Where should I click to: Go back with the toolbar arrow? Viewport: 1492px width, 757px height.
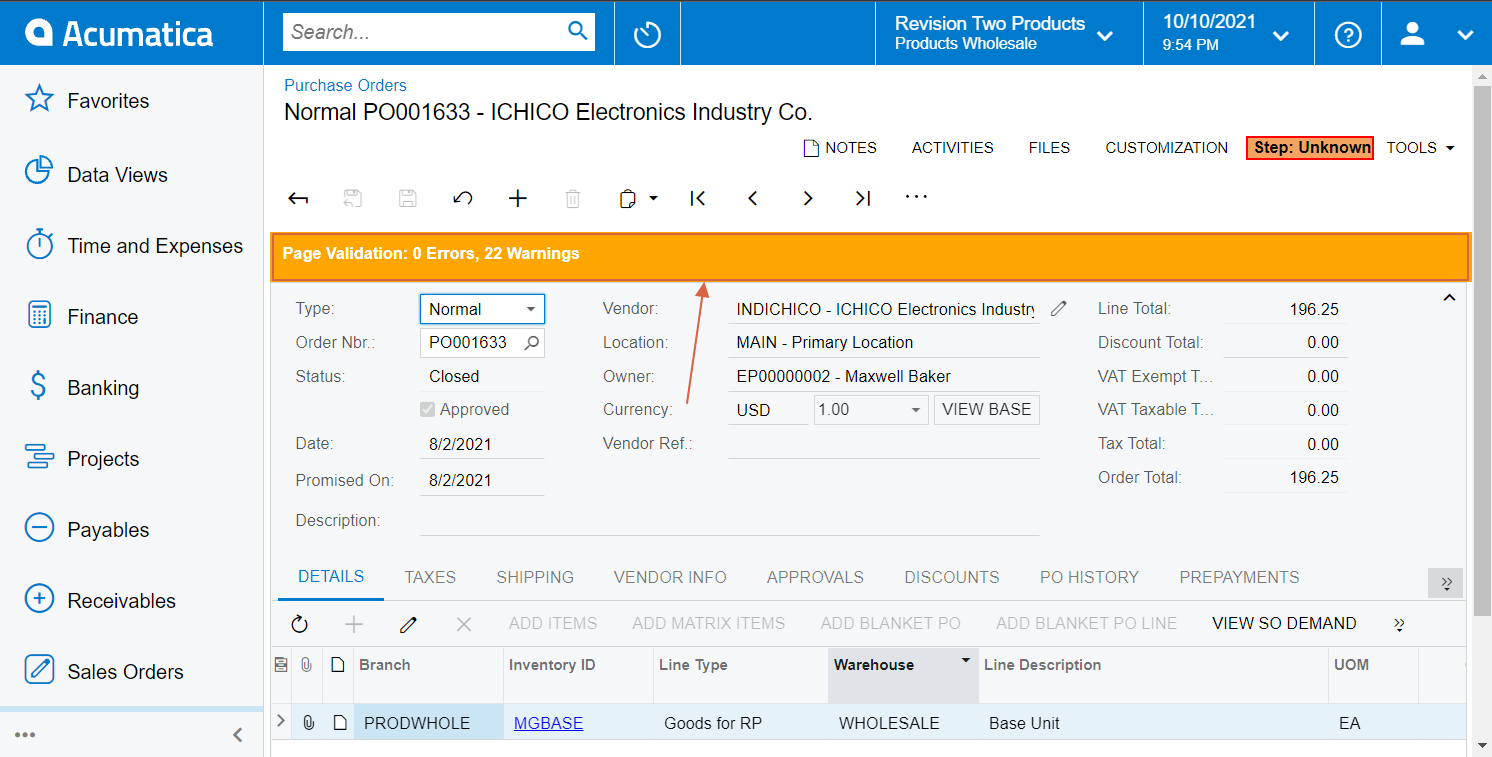pyautogui.click(x=298, y=198)
